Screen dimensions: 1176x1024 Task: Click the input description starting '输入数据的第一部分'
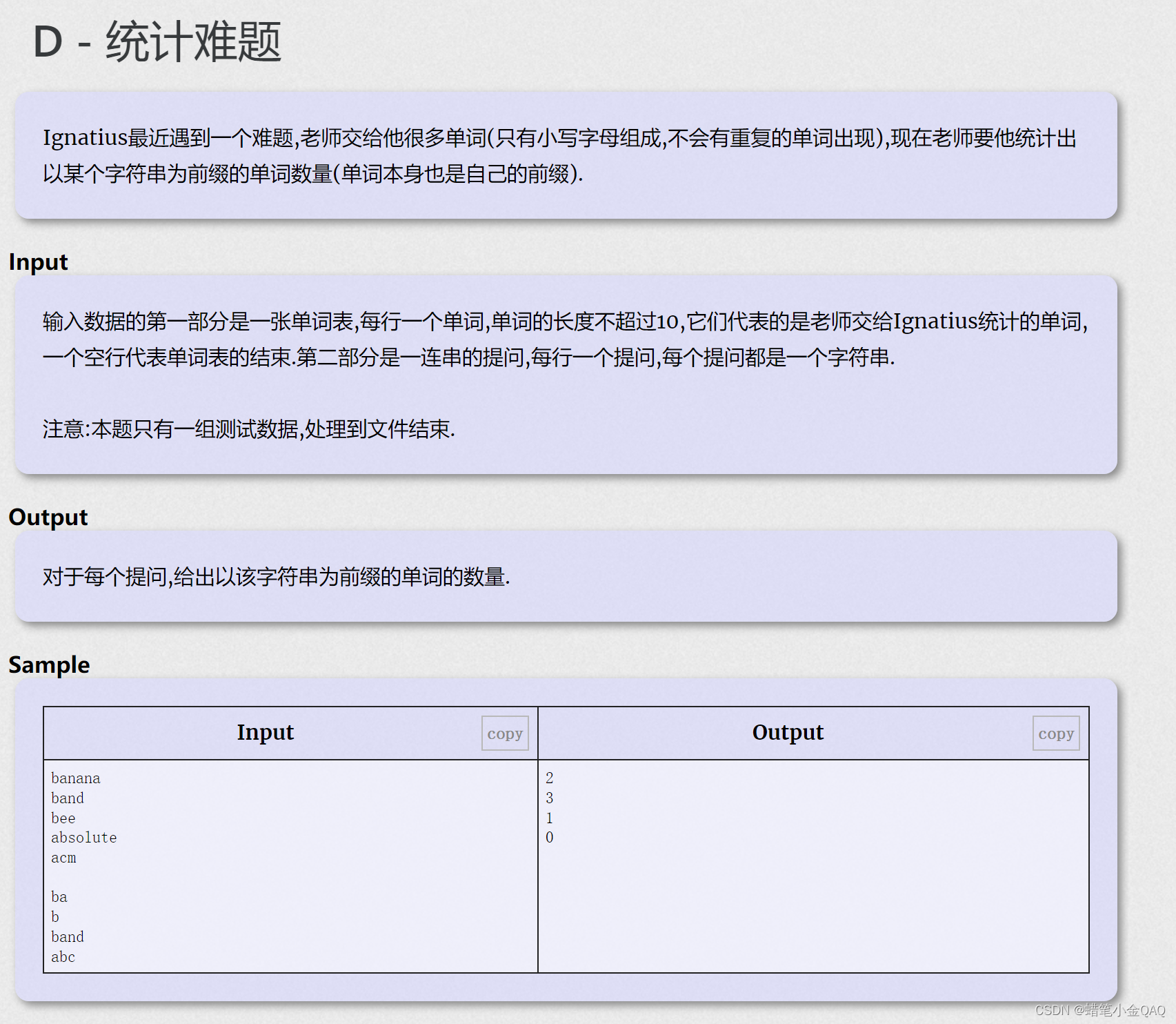click(566, 339)
